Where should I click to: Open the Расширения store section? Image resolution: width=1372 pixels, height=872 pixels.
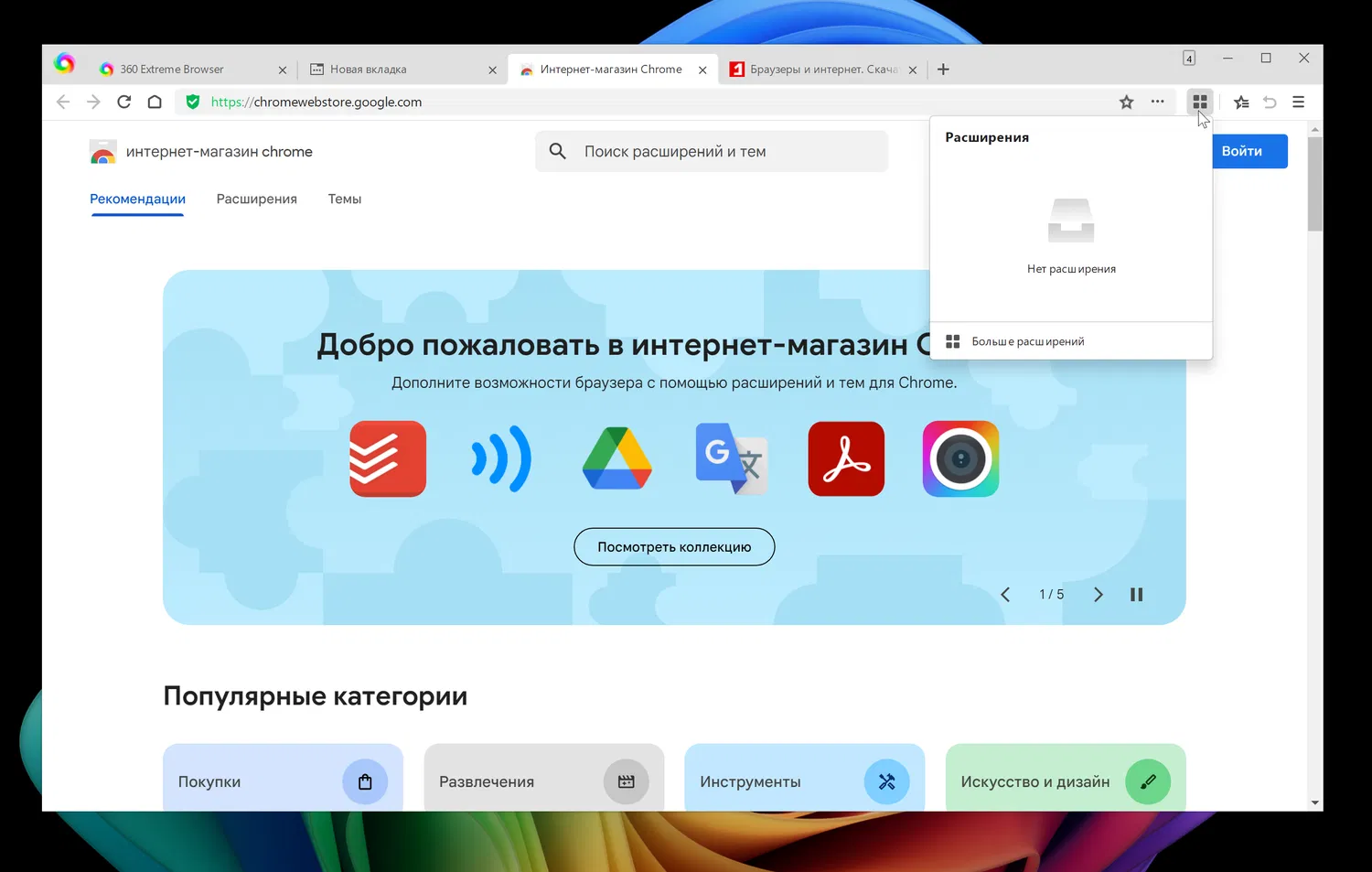pos(256,199)
